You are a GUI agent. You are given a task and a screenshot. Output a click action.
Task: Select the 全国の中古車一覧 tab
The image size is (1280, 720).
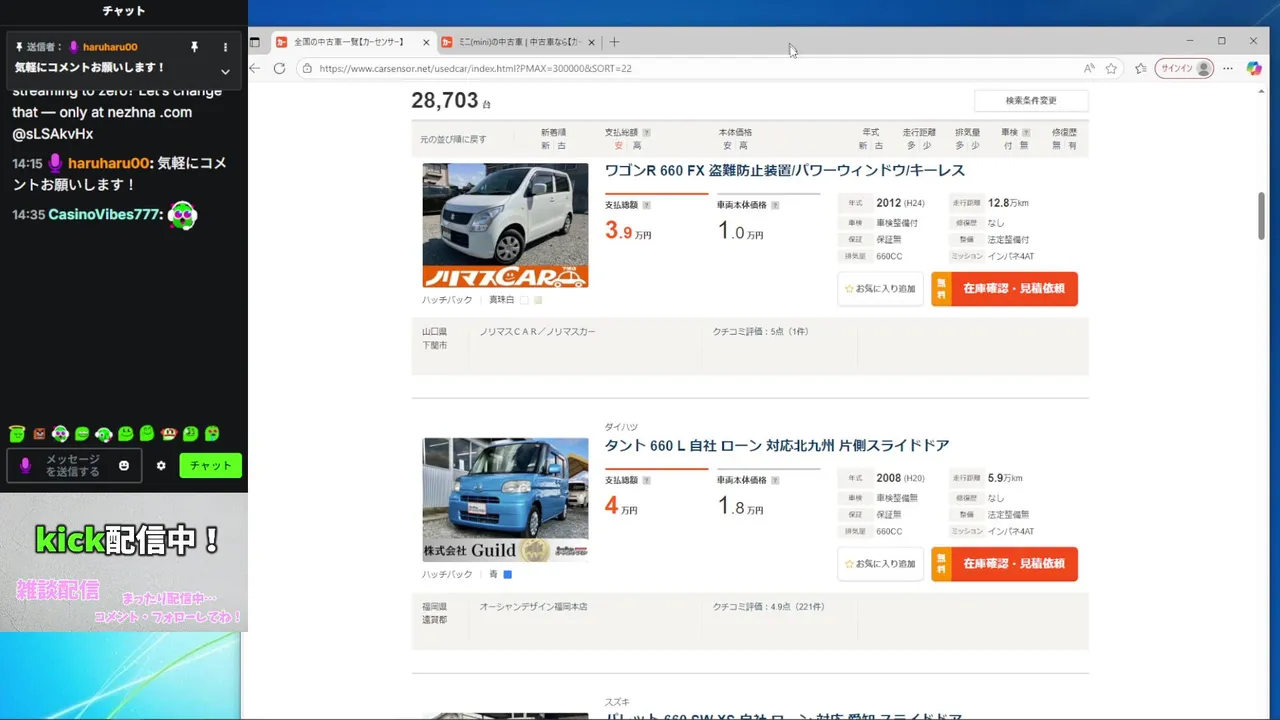[353, 42]
